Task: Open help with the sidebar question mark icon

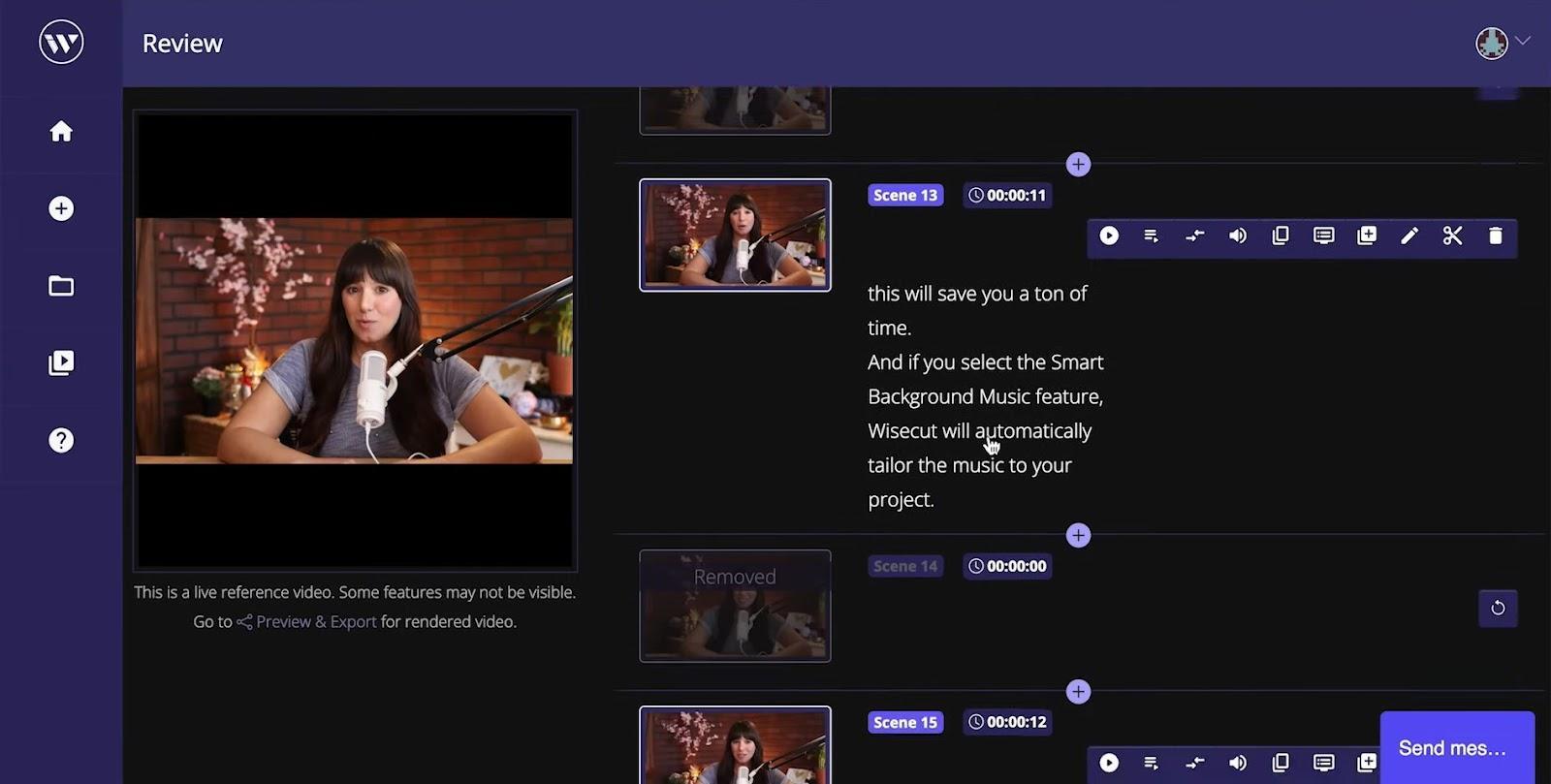Action: point(61,440)
